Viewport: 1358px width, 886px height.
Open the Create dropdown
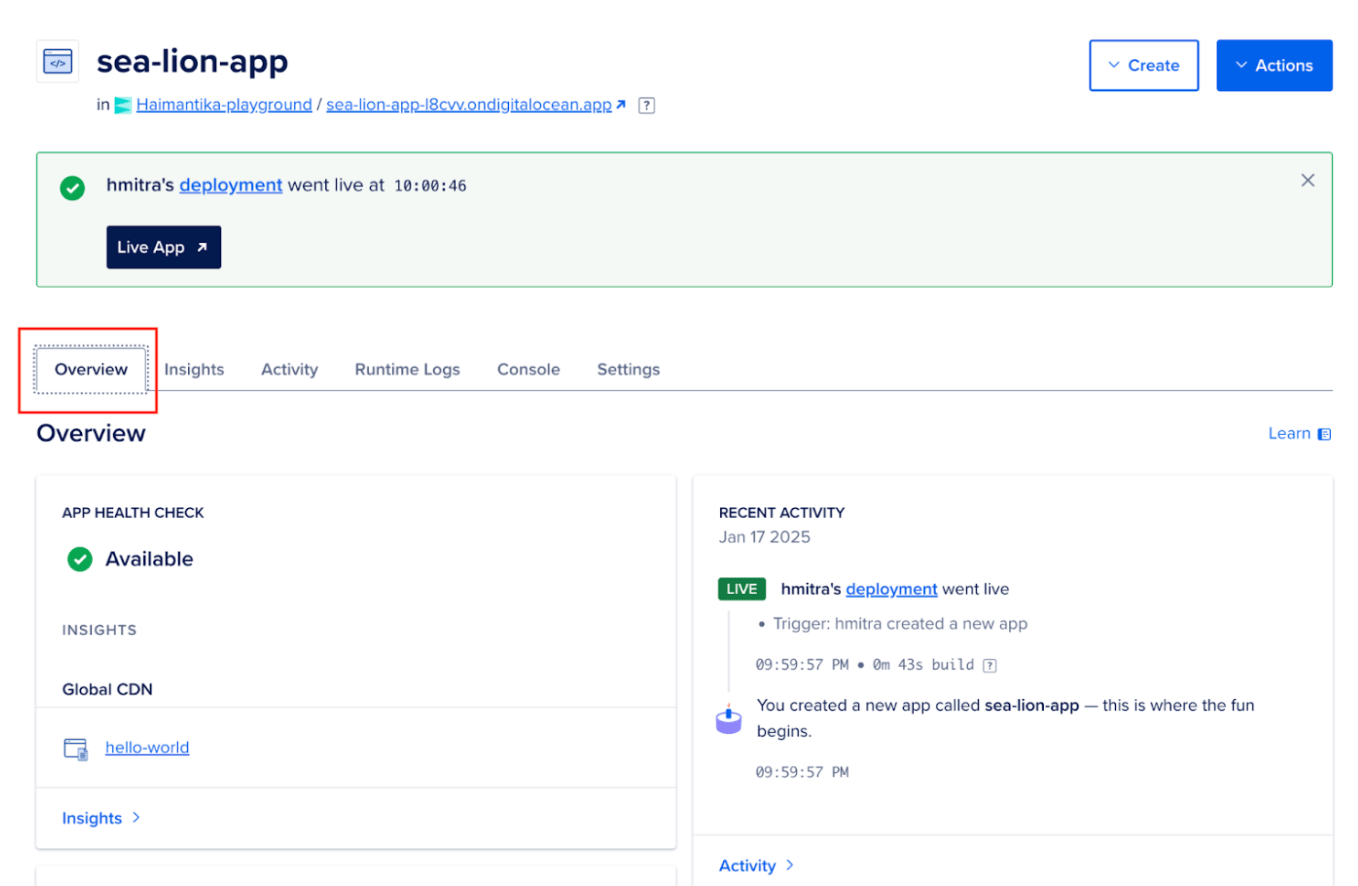(x=1144, y=65)
